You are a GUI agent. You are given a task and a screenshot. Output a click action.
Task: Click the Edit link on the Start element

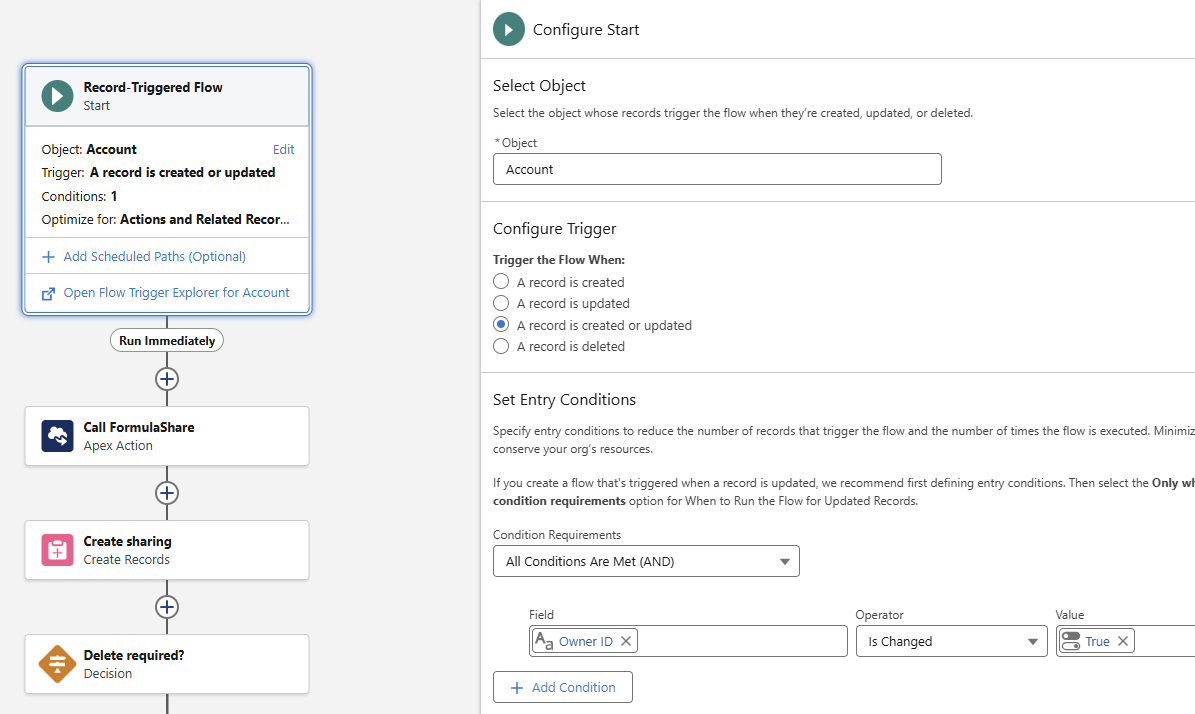tap(283, 149)
